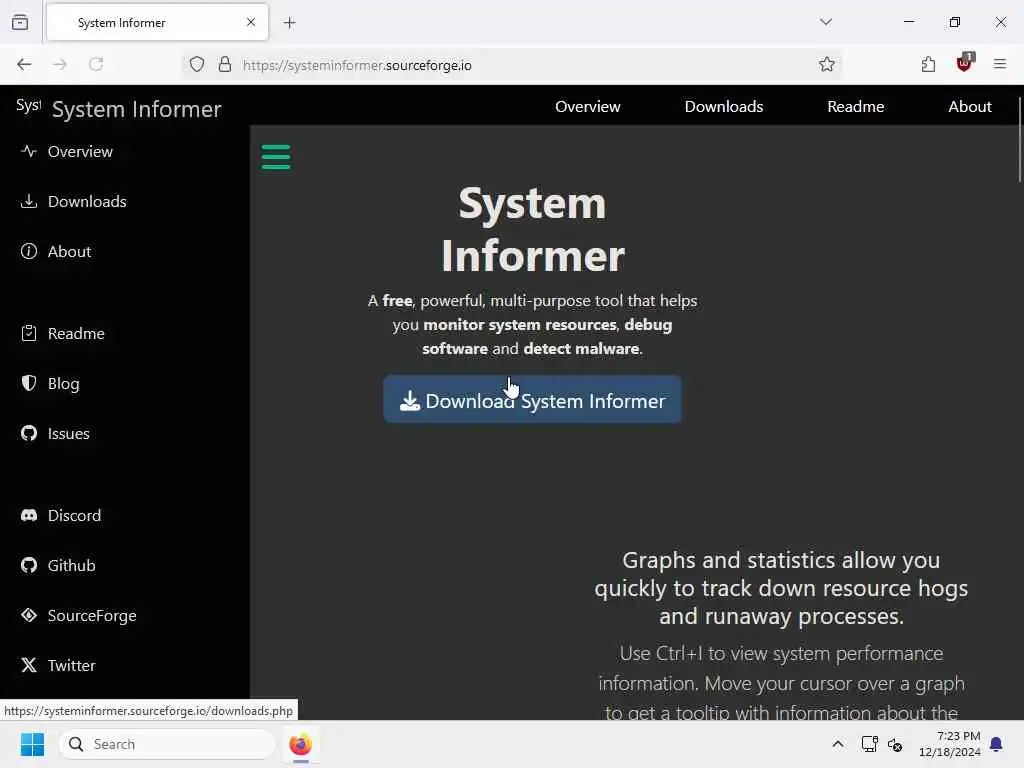Click the uBlock Origin extension icon
Image resolution: width=1024 pixels, height=768 pixels.
pos(964,63)
